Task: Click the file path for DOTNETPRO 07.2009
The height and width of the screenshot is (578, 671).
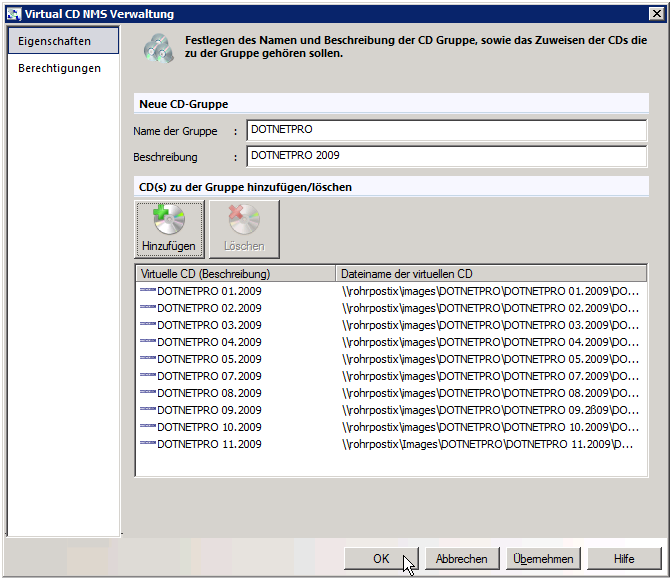Action: (490, 376)
